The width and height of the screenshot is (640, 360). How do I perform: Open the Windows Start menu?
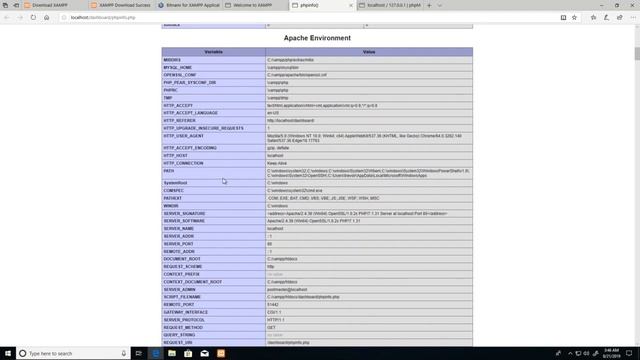[8, 353]
